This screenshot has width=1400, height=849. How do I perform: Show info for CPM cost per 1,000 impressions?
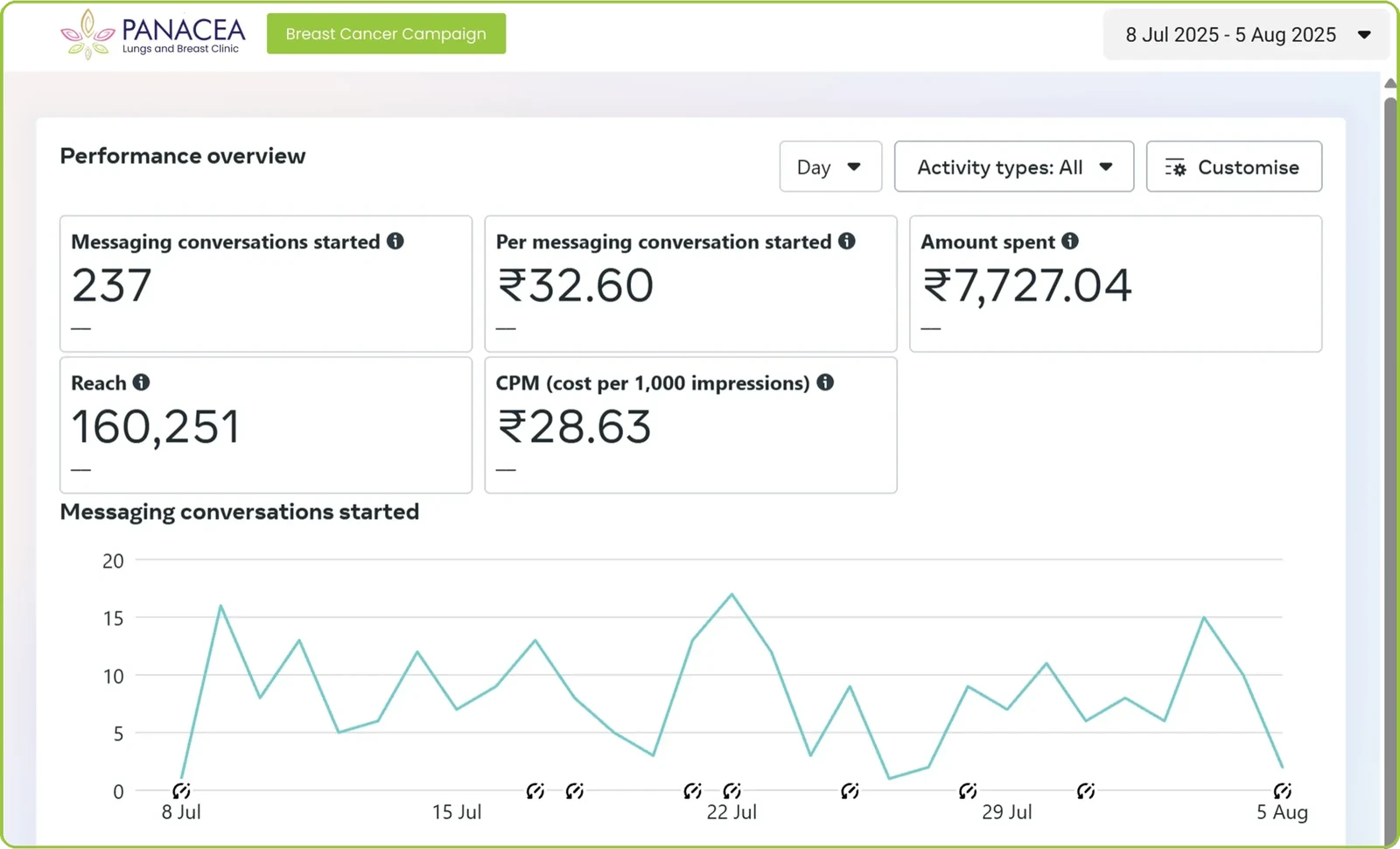(825, 382)
